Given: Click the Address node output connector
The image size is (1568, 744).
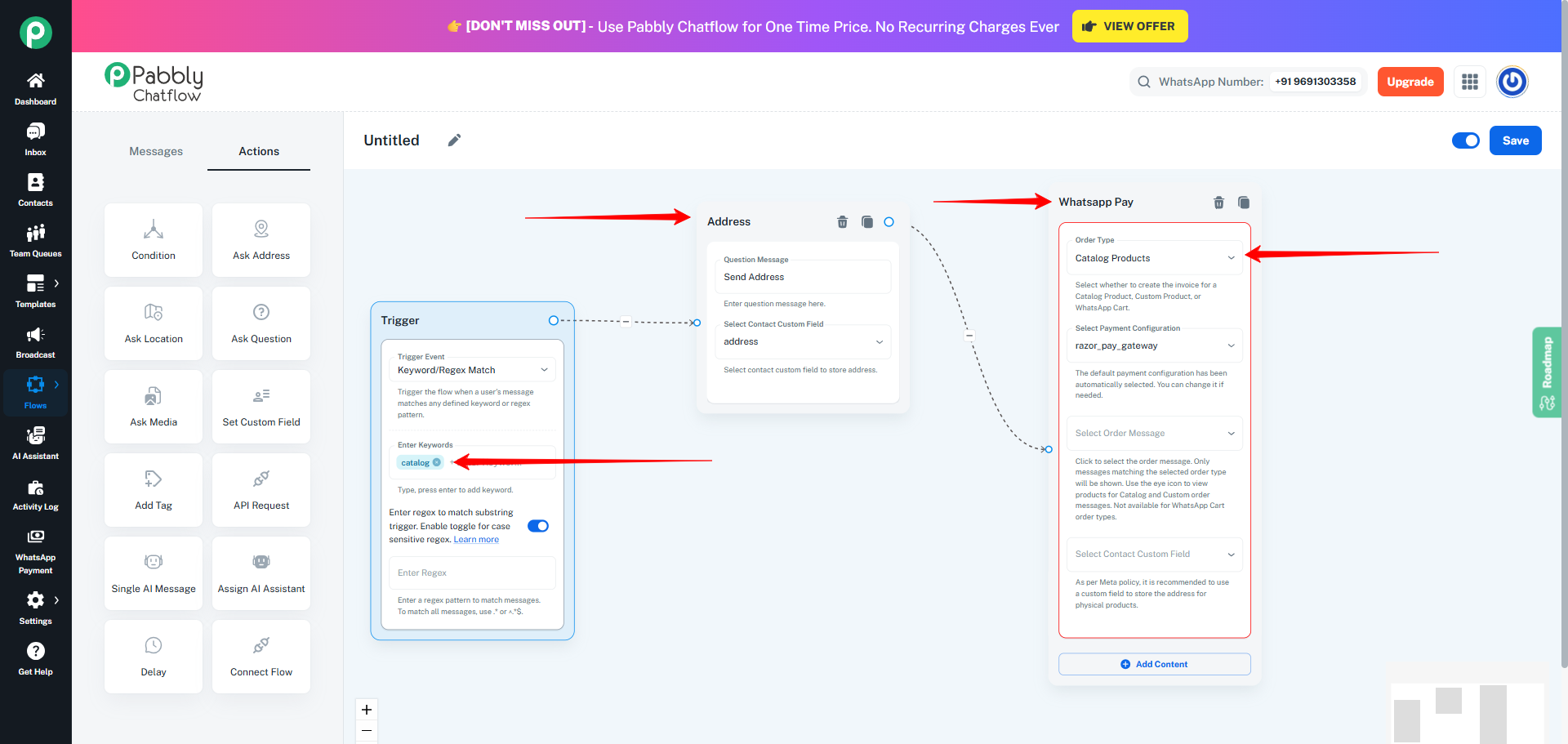Looking at the screenshot, I should click(889, 222).
